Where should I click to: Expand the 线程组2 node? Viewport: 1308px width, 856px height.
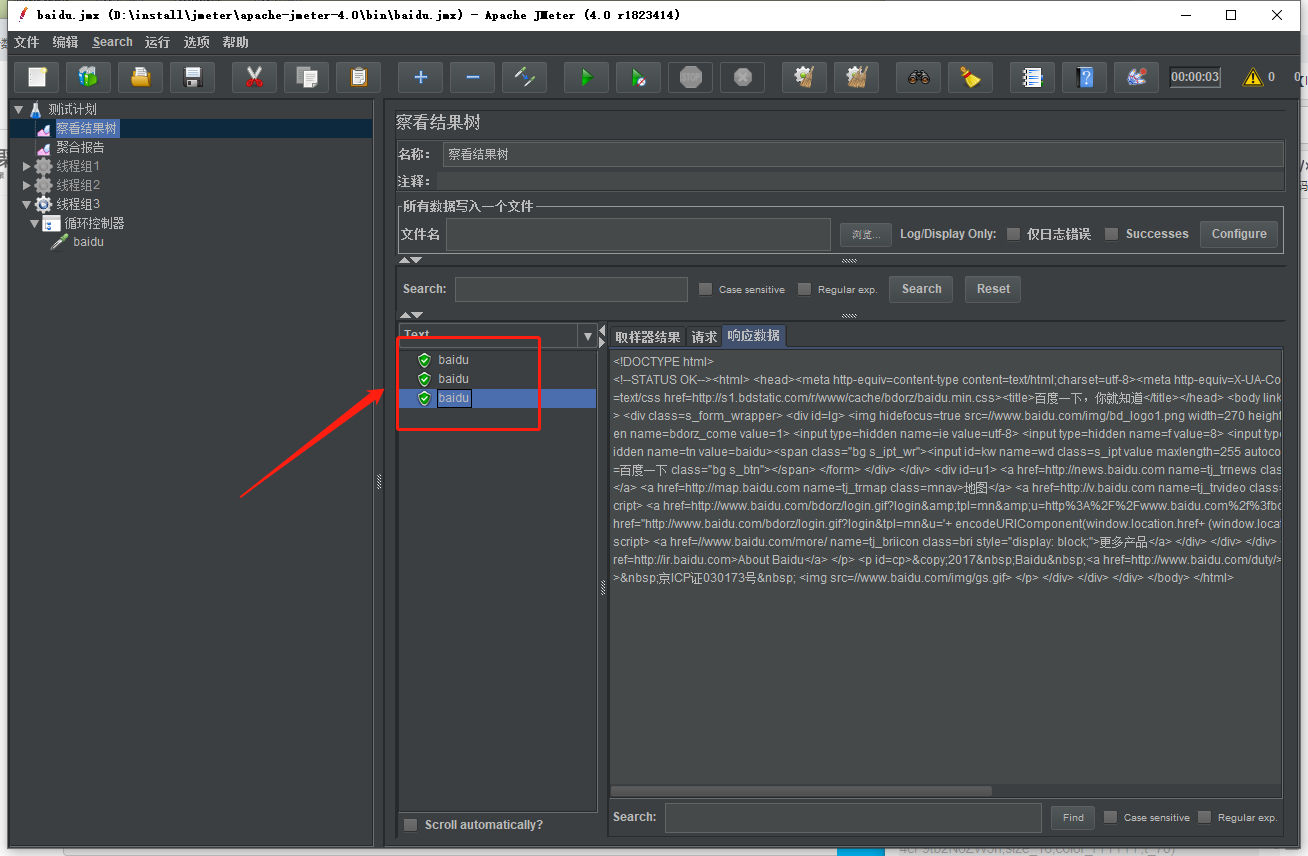click(x=27, y=185)
